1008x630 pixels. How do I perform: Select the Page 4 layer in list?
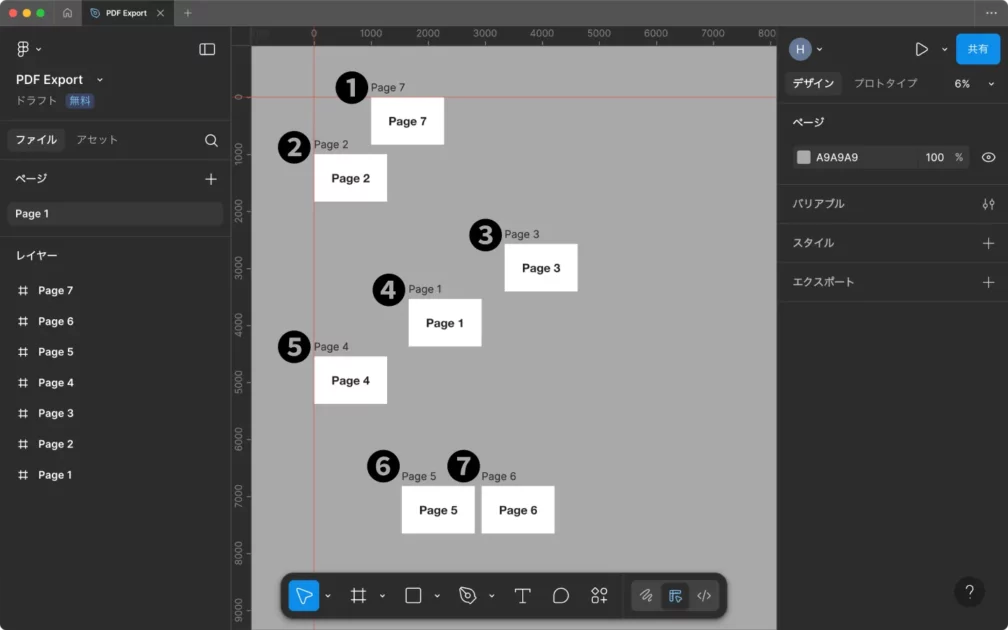pyautogui.click(x=56, y=383)
